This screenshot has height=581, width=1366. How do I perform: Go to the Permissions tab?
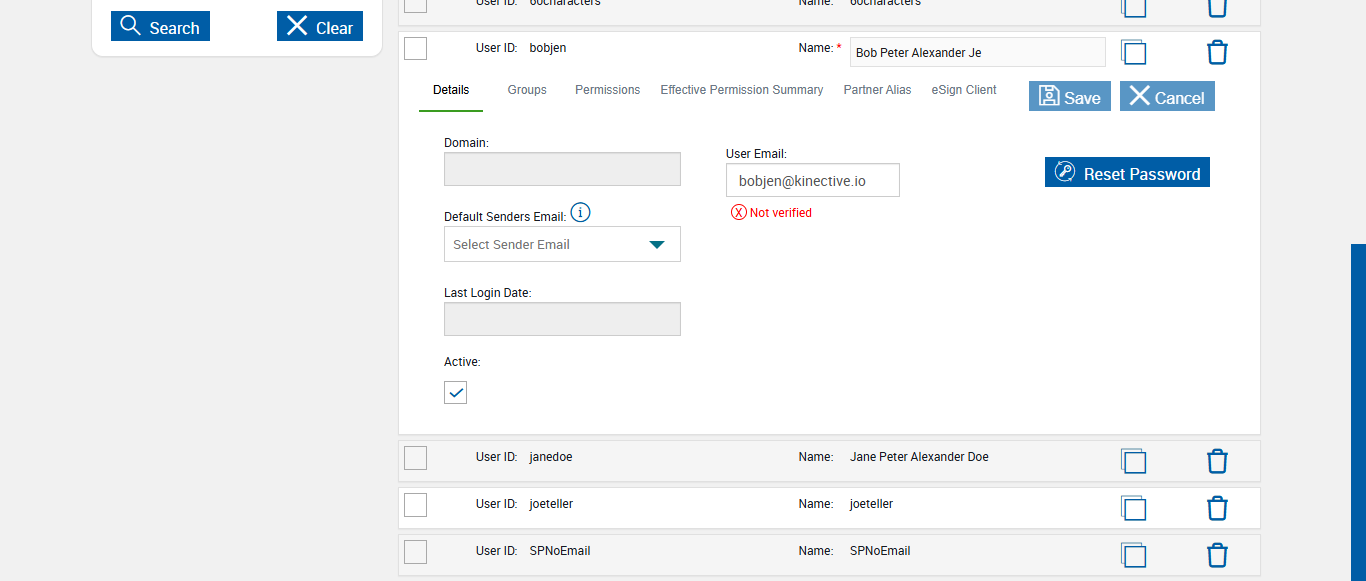pos(607,90)
